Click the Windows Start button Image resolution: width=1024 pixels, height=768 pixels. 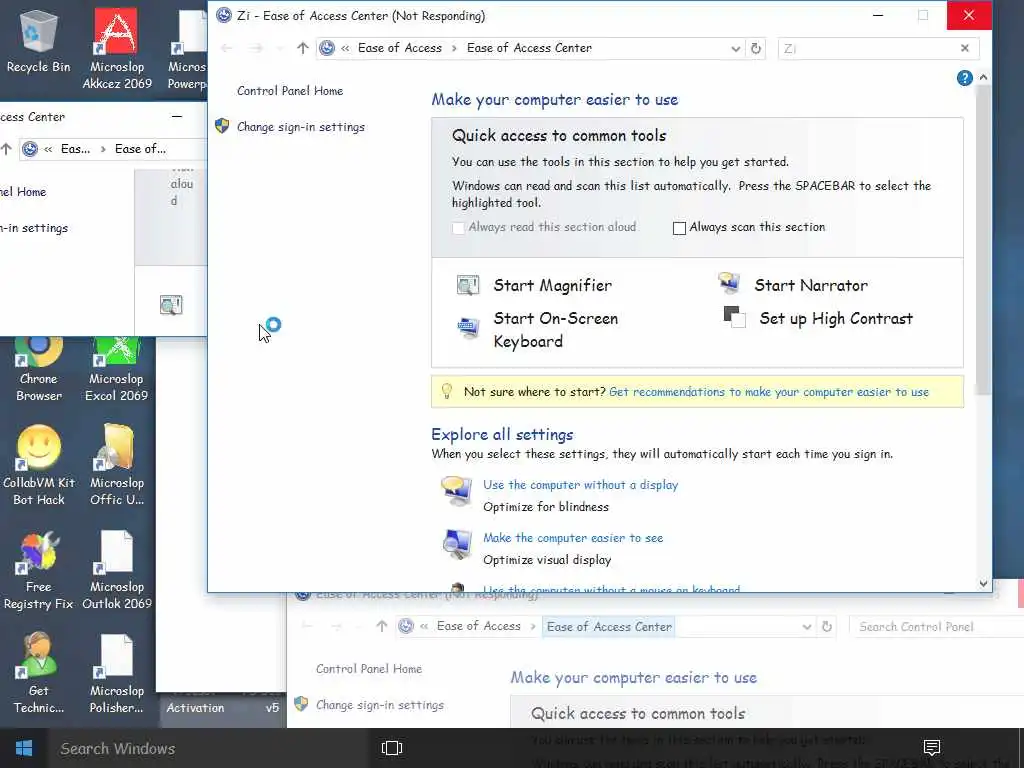(24, 748)
